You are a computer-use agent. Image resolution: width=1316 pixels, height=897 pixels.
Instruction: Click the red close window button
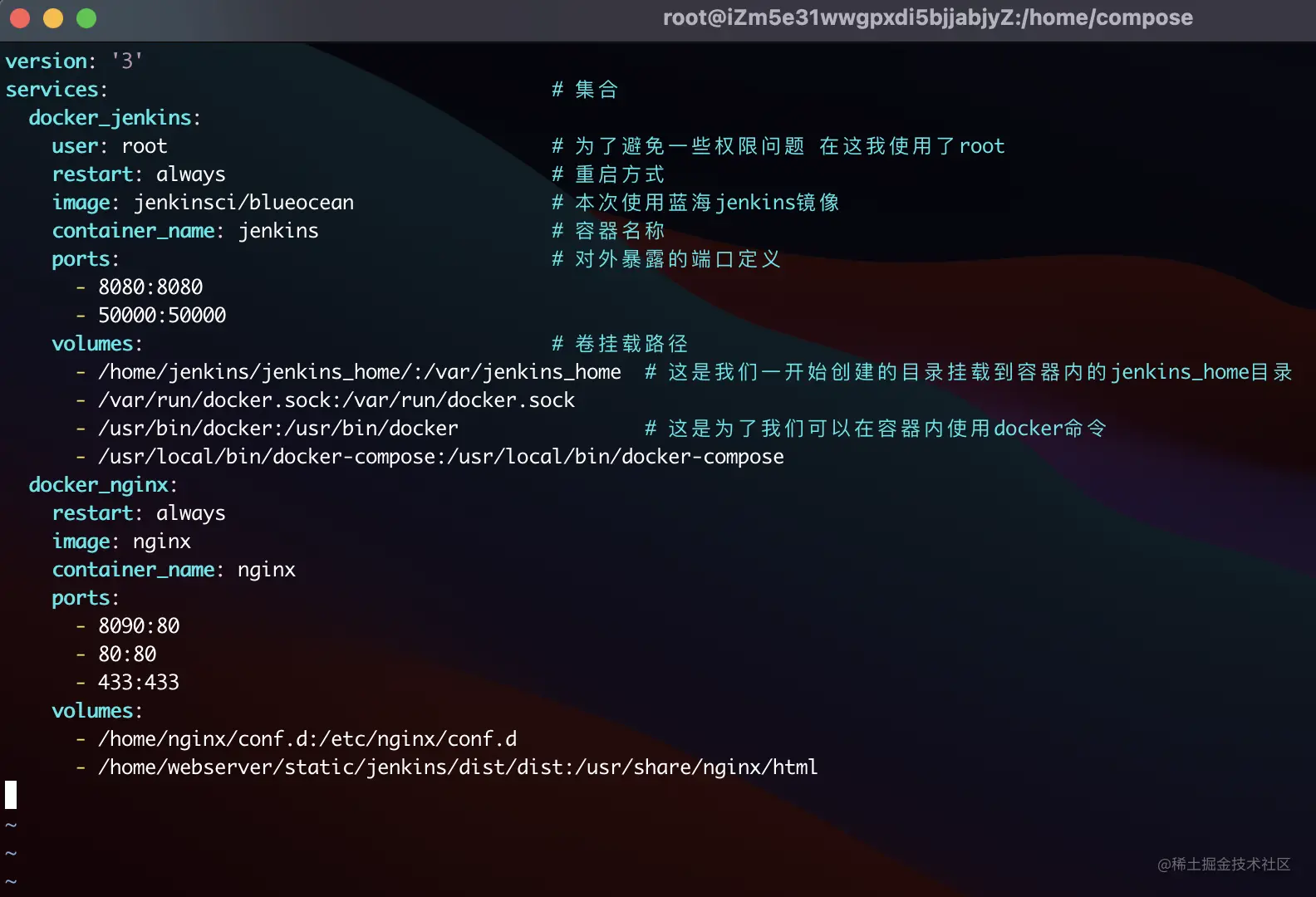pyautogui.click(x=20, y=18)
